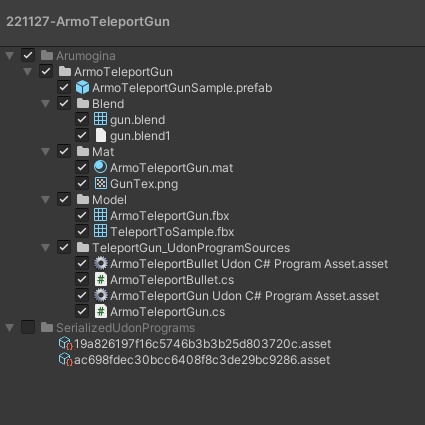Collapse the Blend folder

pos(46,104)
